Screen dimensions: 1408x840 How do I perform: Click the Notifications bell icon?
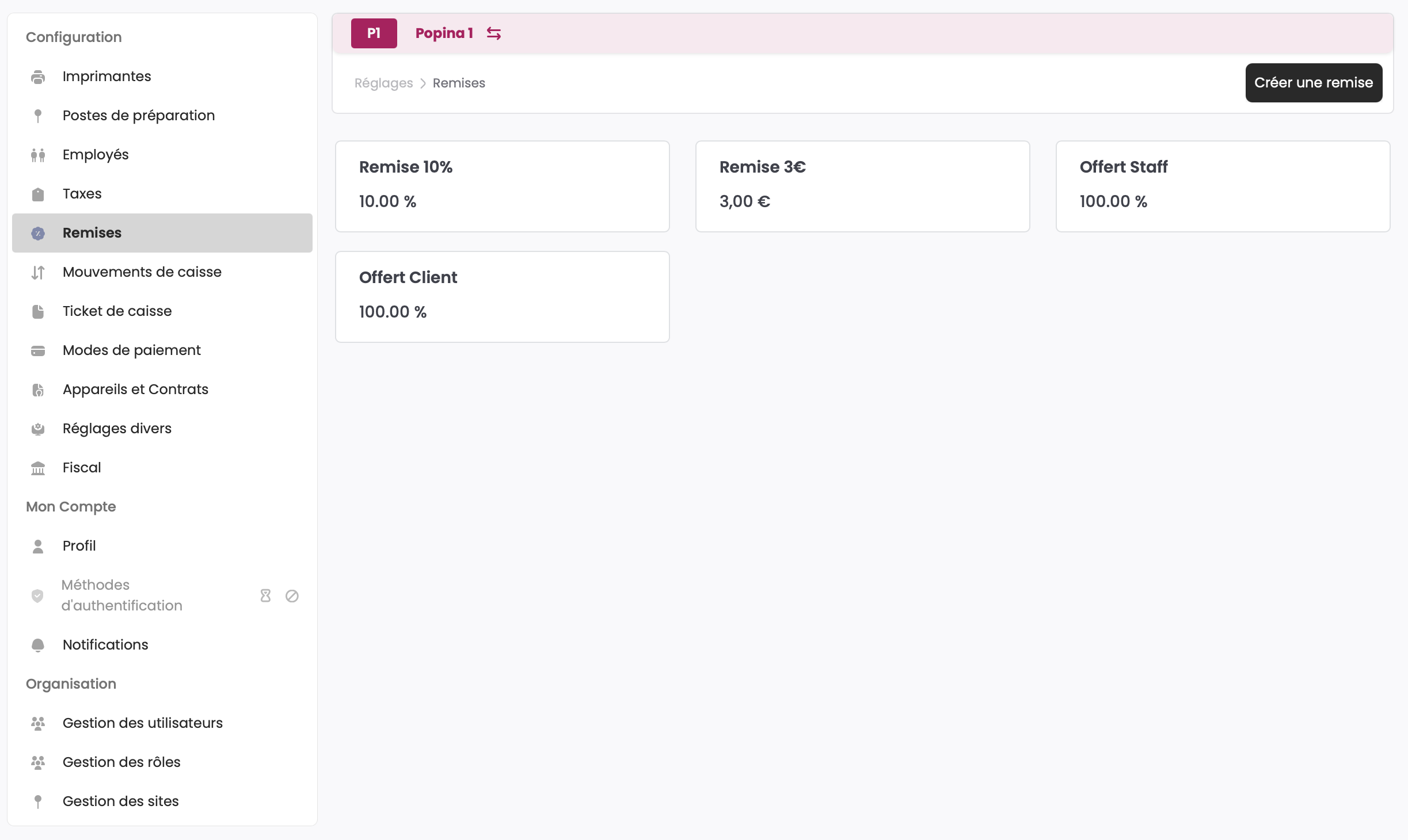pyautogui.click(x=38, y=645)
